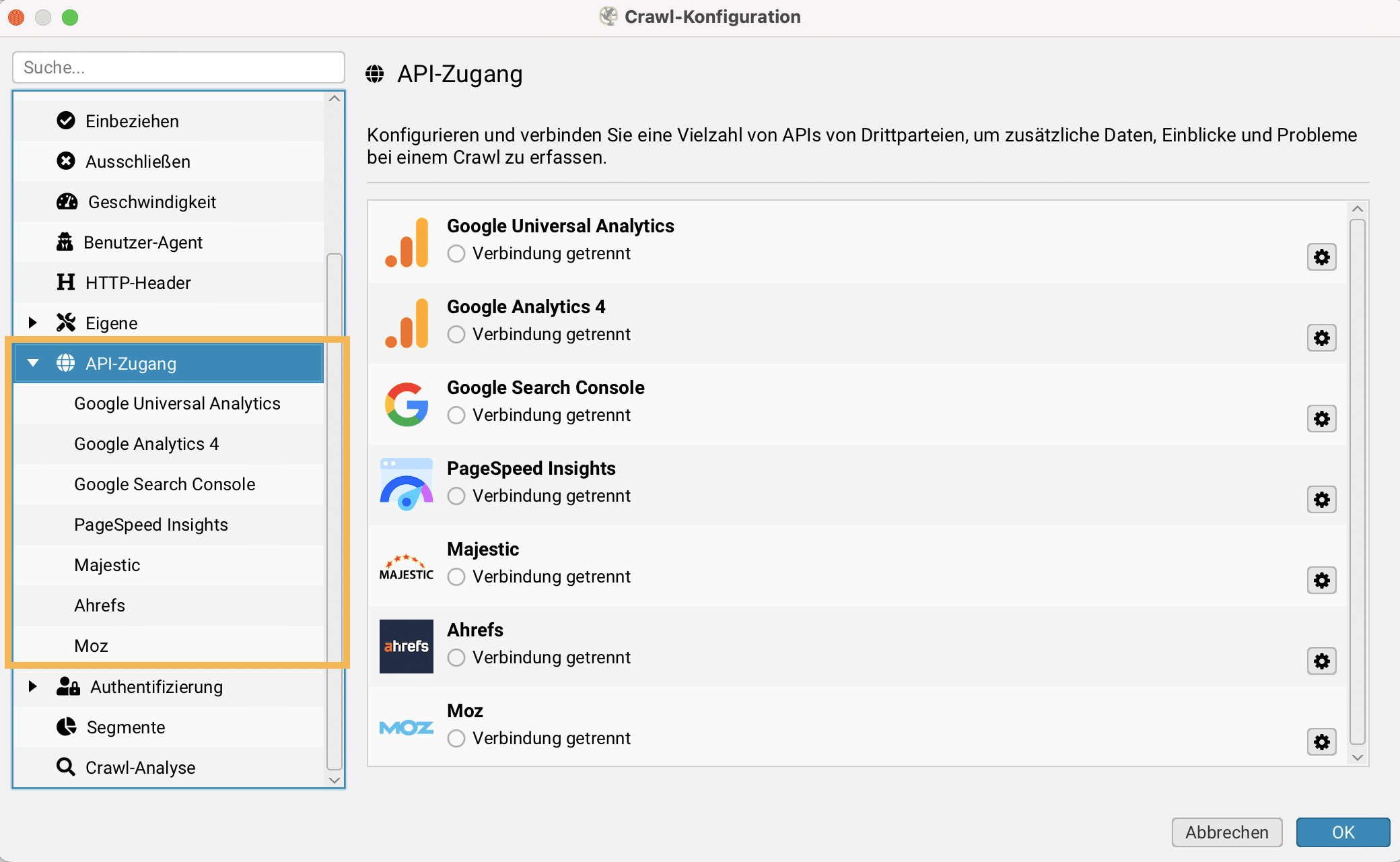Open settings gear for Google Analytics 4
The image size is (1400, 862).
click(x=1322, y=338)
